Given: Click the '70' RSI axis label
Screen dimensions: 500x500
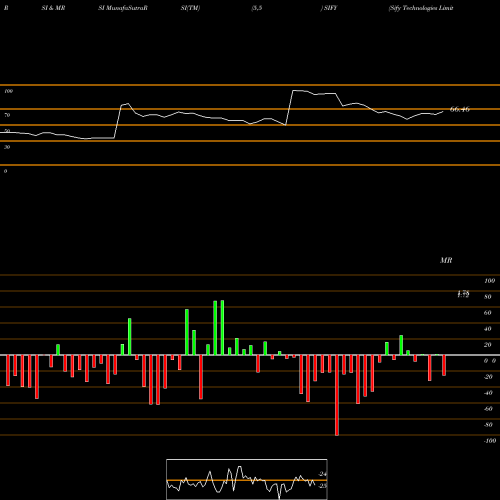Looking at the screenshot, I should click(7, 115).
